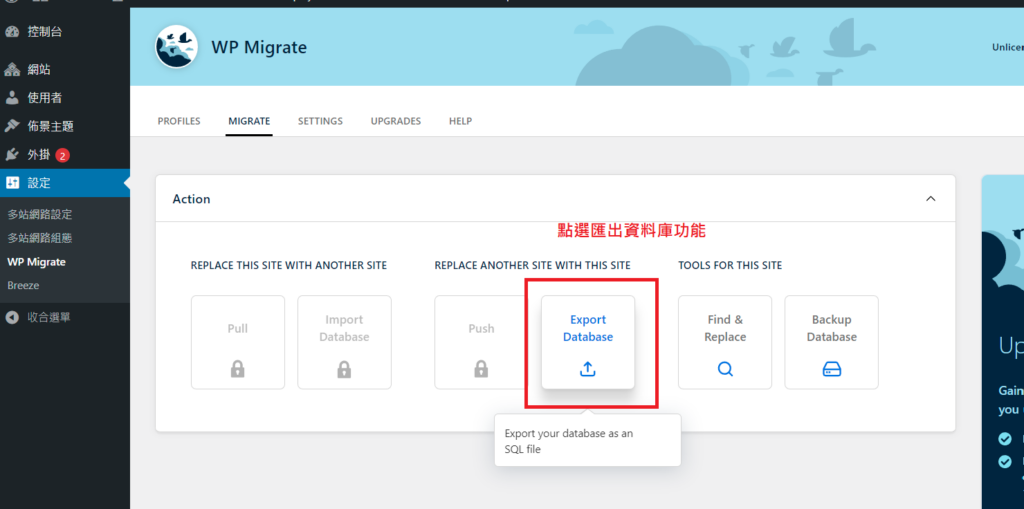Click the lock icon under Push
Viewport: 1024px width, 509px height.
(x=481, y=369)
